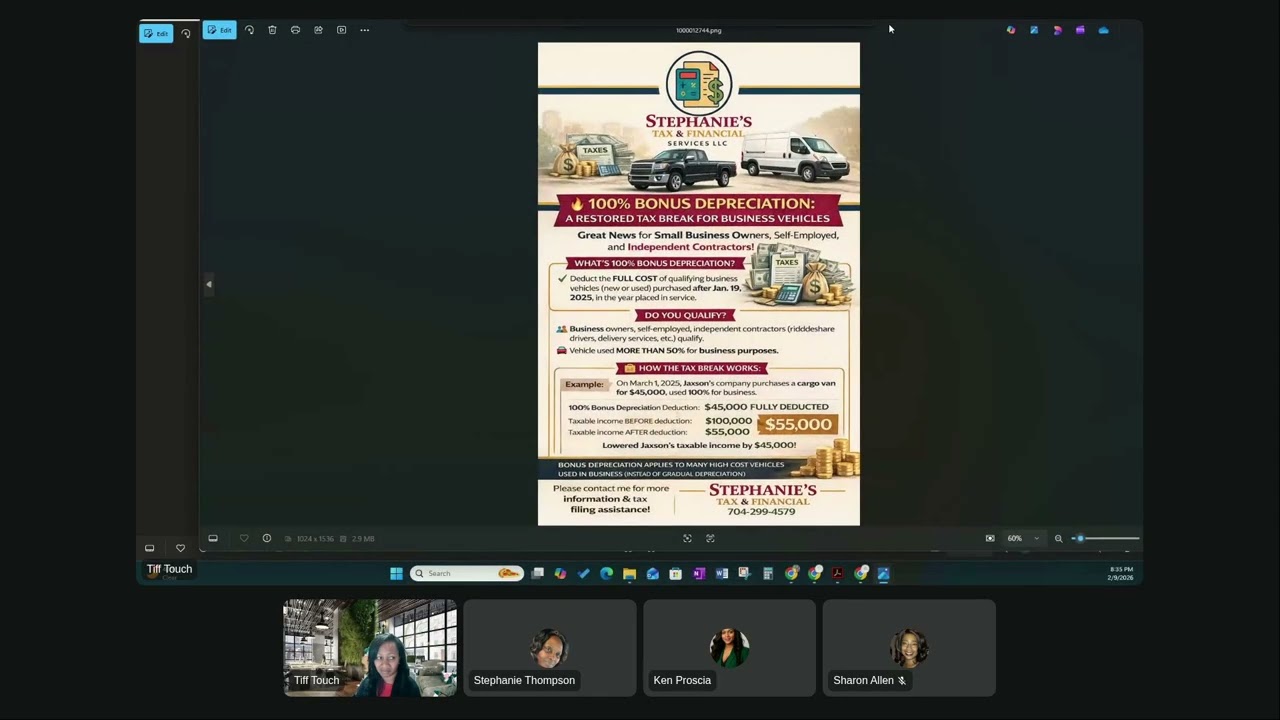
Task: Fit the image to window
Action: pyautogui.click(x=990, y=538)
